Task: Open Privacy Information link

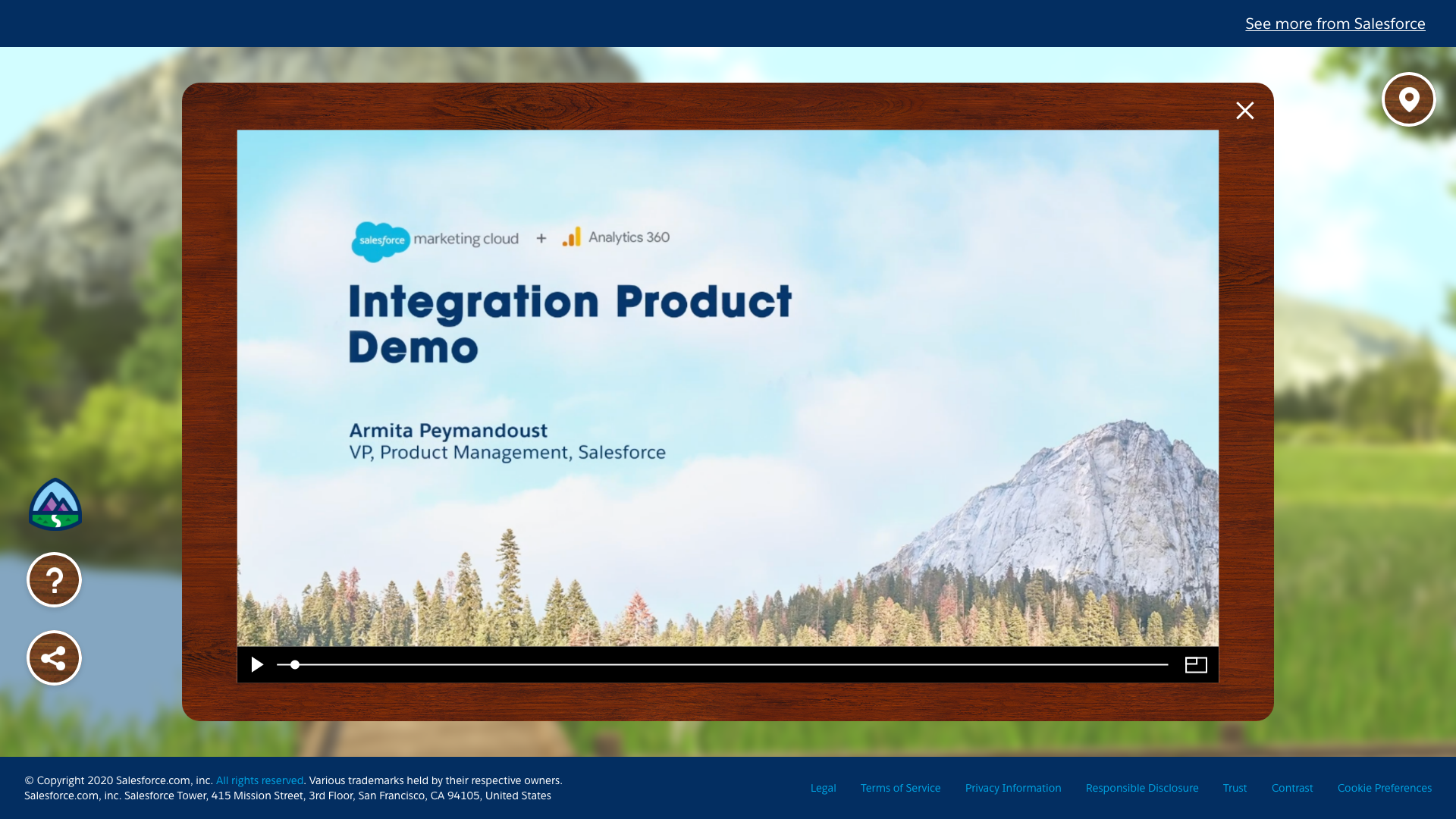Action: point(1012,788)
